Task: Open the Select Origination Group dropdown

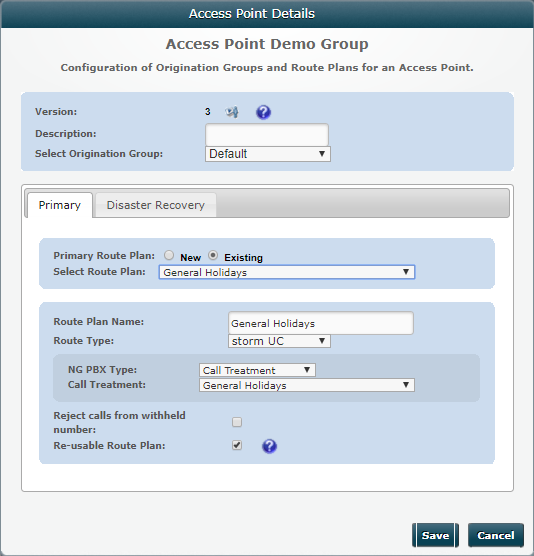Action: point(268,154)
